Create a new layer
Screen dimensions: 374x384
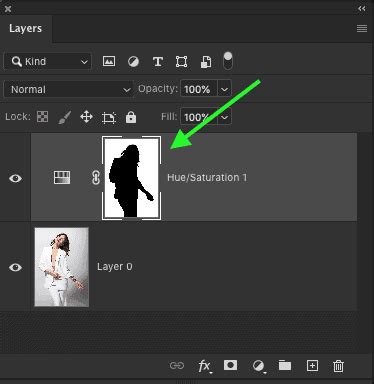312,366
